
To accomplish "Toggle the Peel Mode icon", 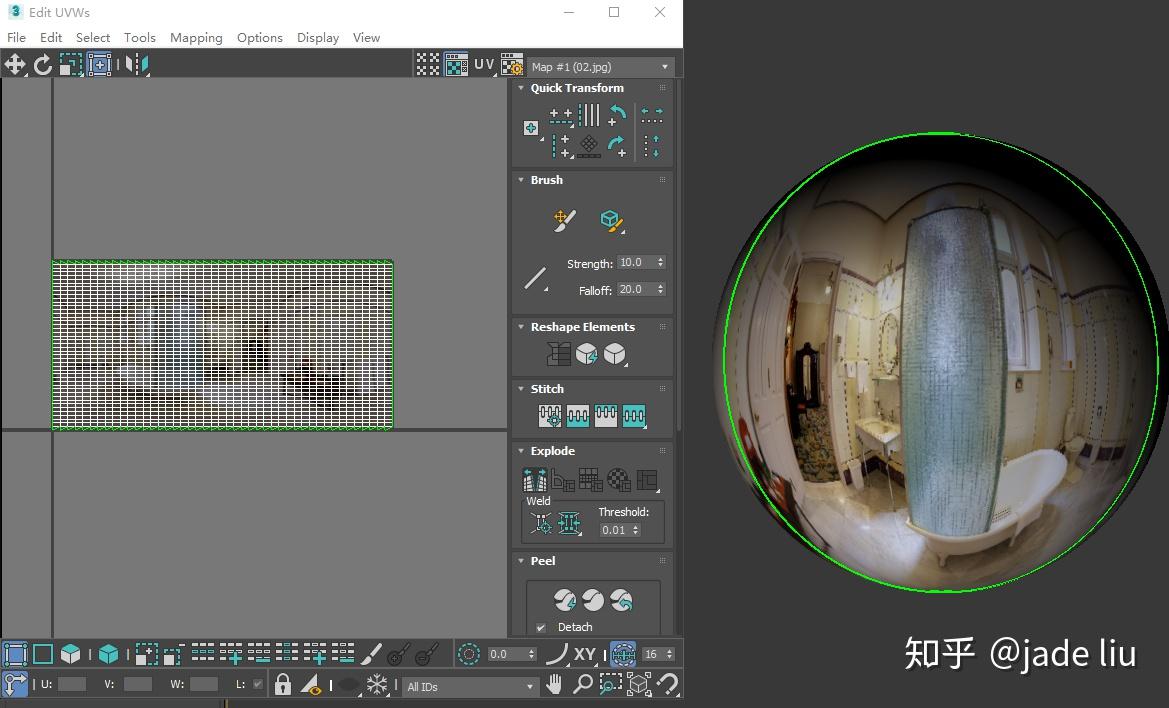I will 593,600.
